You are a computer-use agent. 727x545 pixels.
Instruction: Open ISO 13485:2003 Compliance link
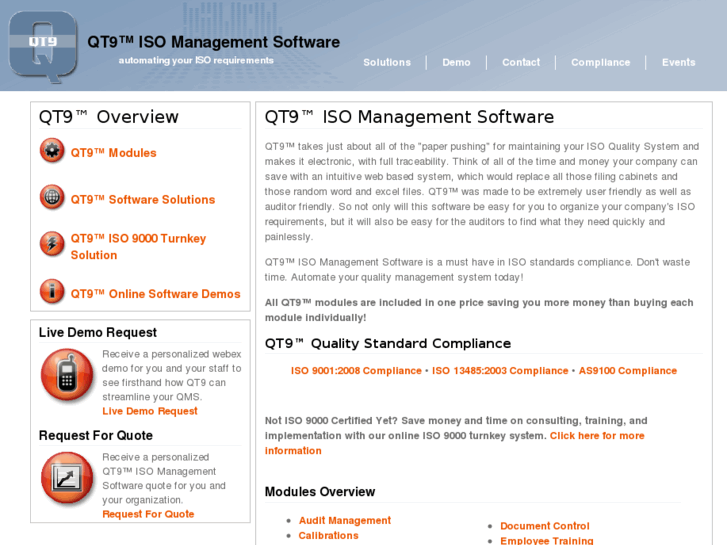point(500,371)
